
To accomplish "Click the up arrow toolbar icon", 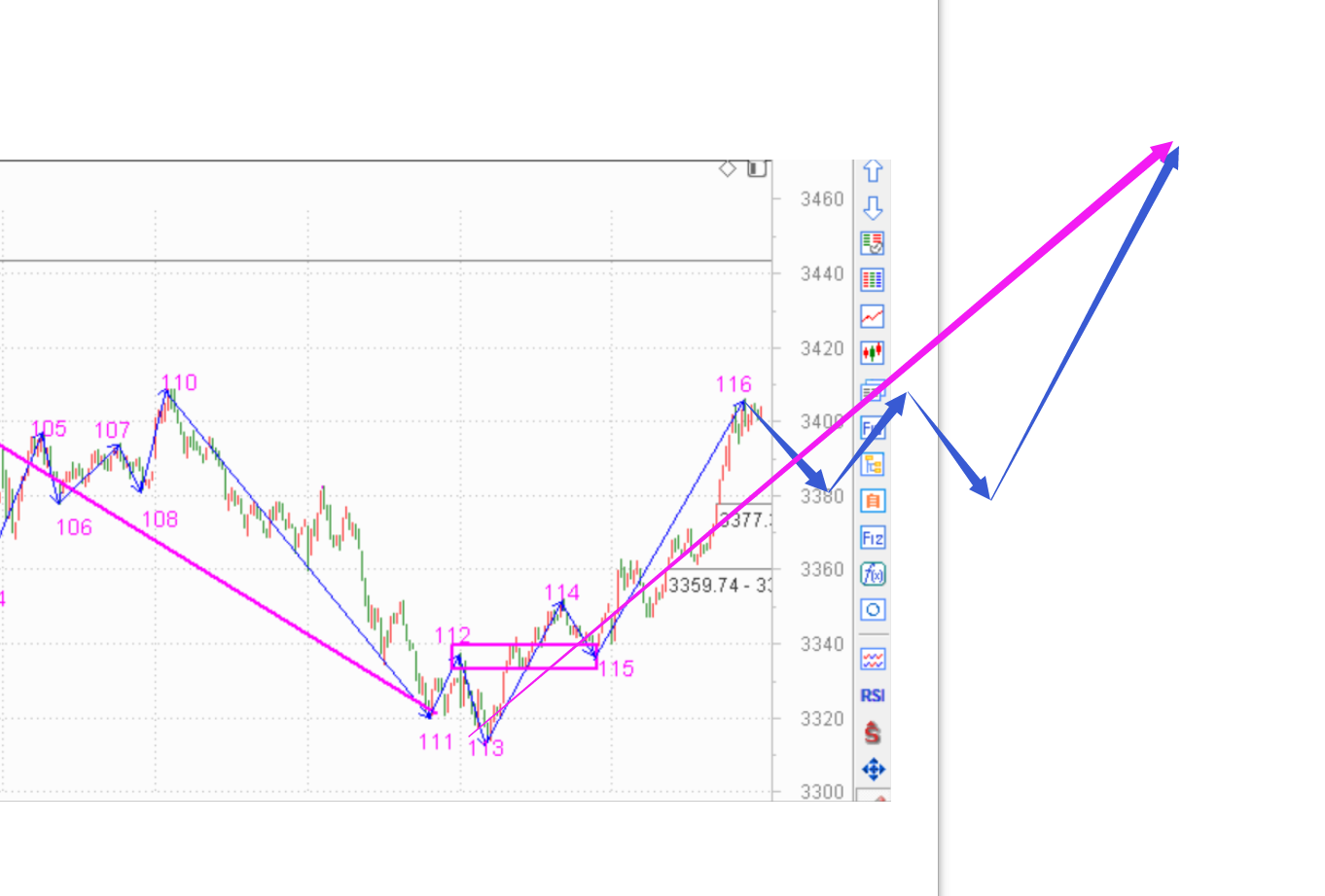I will pyautogui.click(x=873, y=171).
